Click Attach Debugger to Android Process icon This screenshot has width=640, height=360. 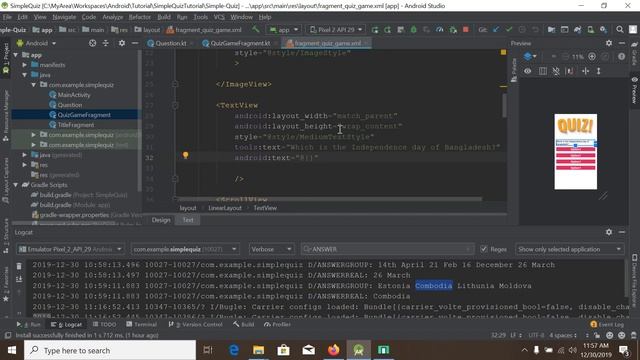[453, 29]
